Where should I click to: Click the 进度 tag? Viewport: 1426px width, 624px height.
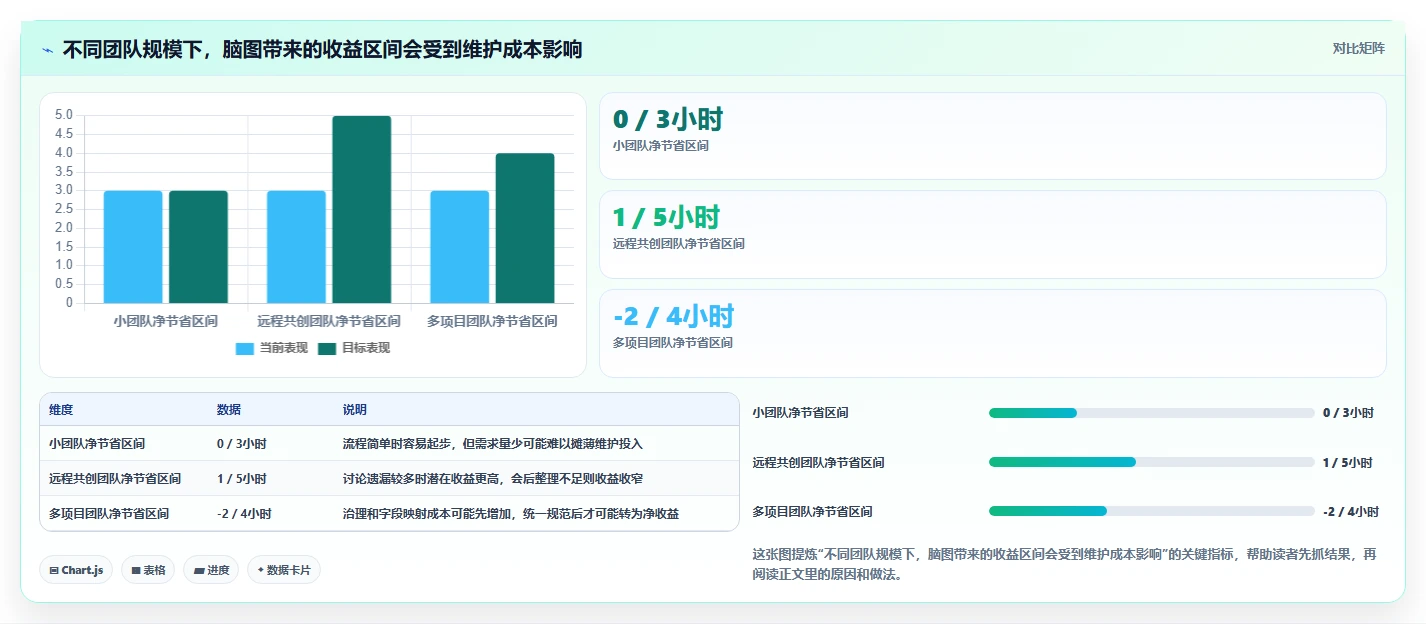[x=211, y=570]
